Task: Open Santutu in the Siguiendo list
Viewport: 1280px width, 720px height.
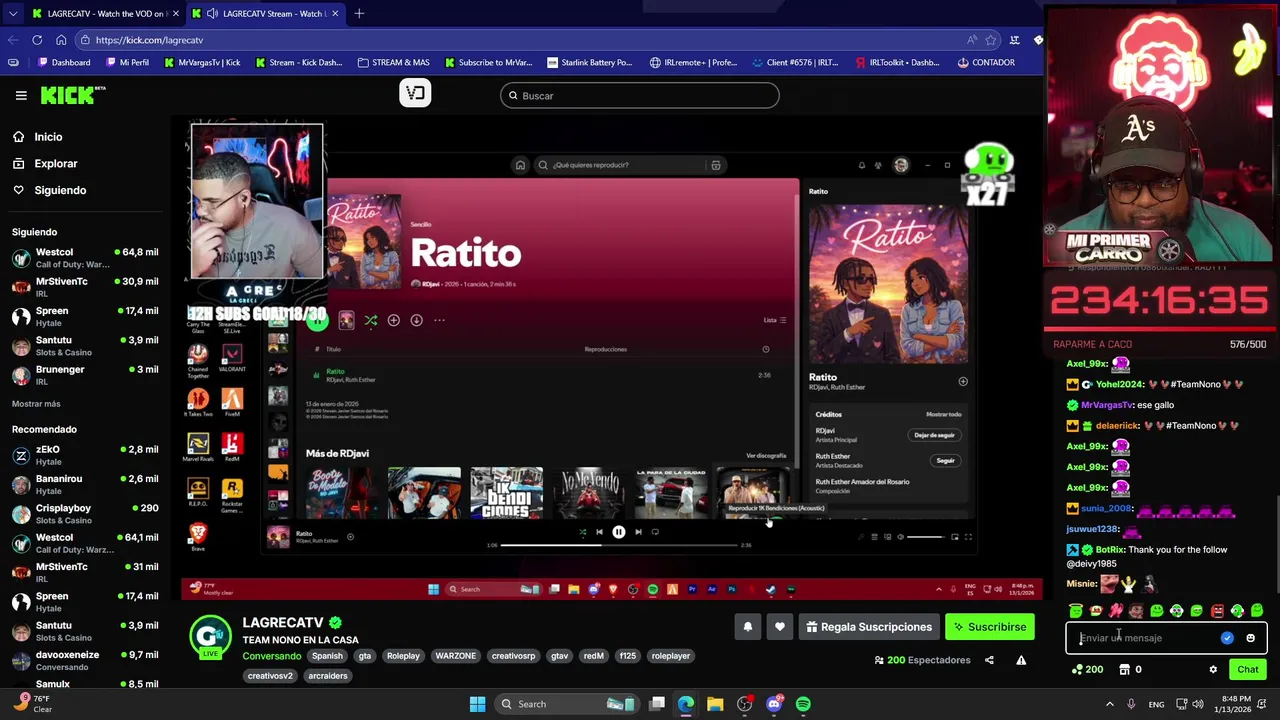Action: pos(85,346)
